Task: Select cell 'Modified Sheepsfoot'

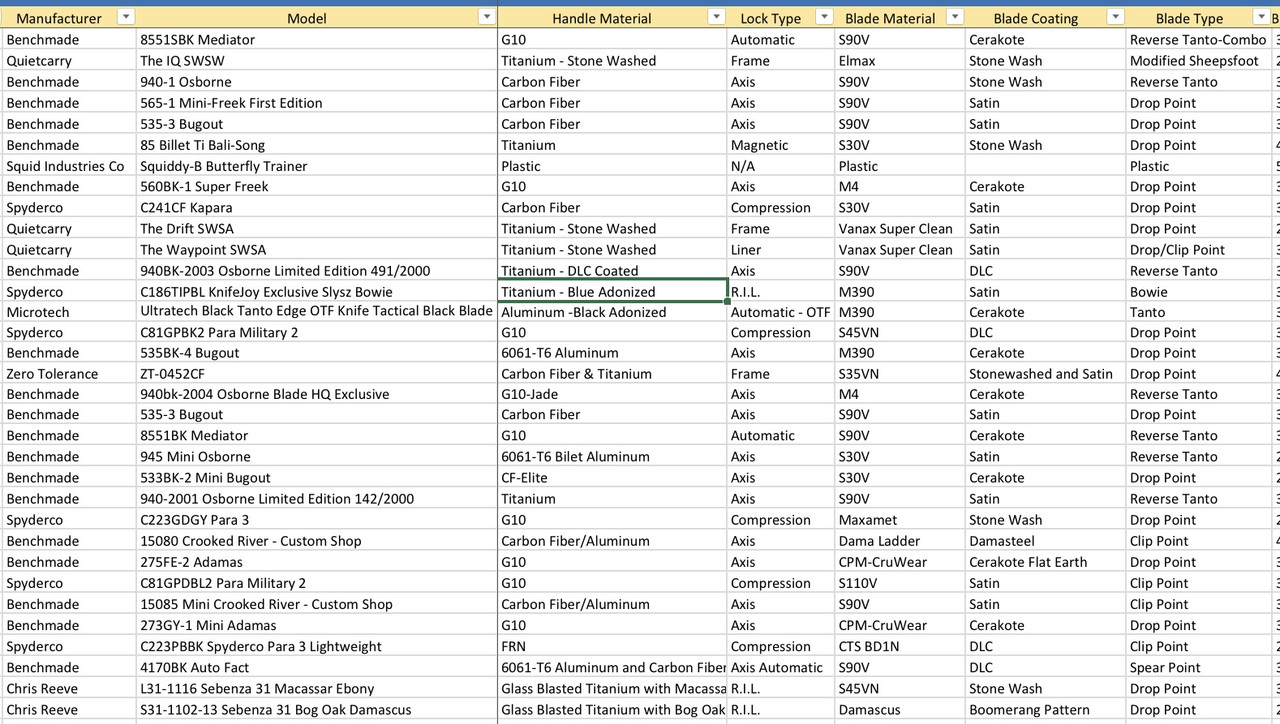Action: click(1200, 61)
